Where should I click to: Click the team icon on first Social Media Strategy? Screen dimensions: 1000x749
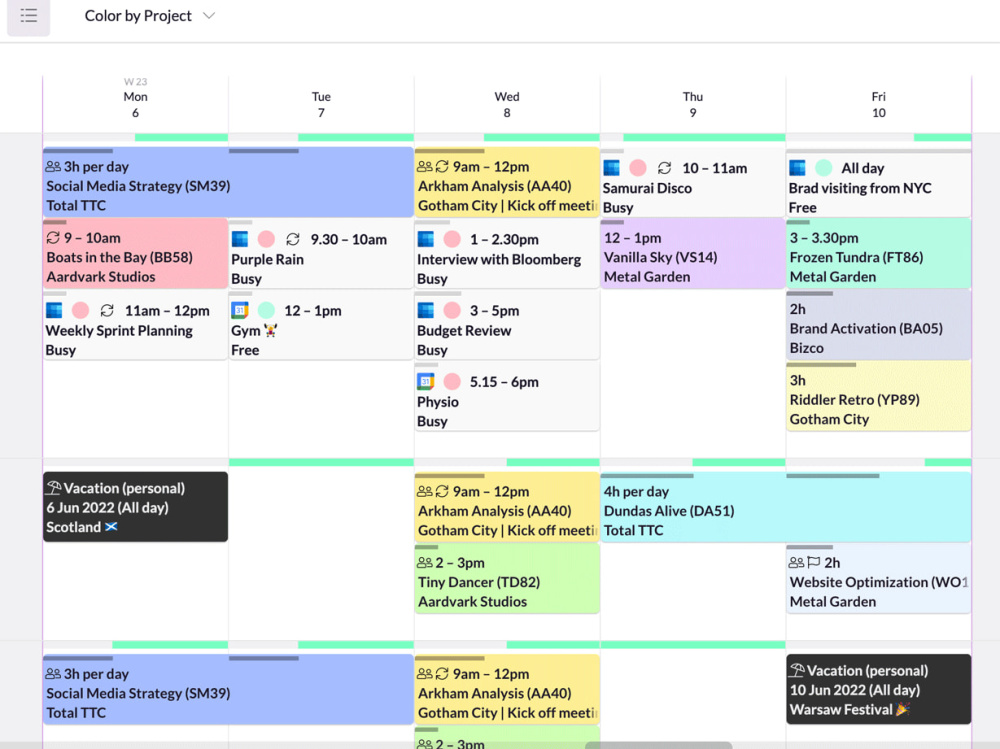(x=53, y=167)
